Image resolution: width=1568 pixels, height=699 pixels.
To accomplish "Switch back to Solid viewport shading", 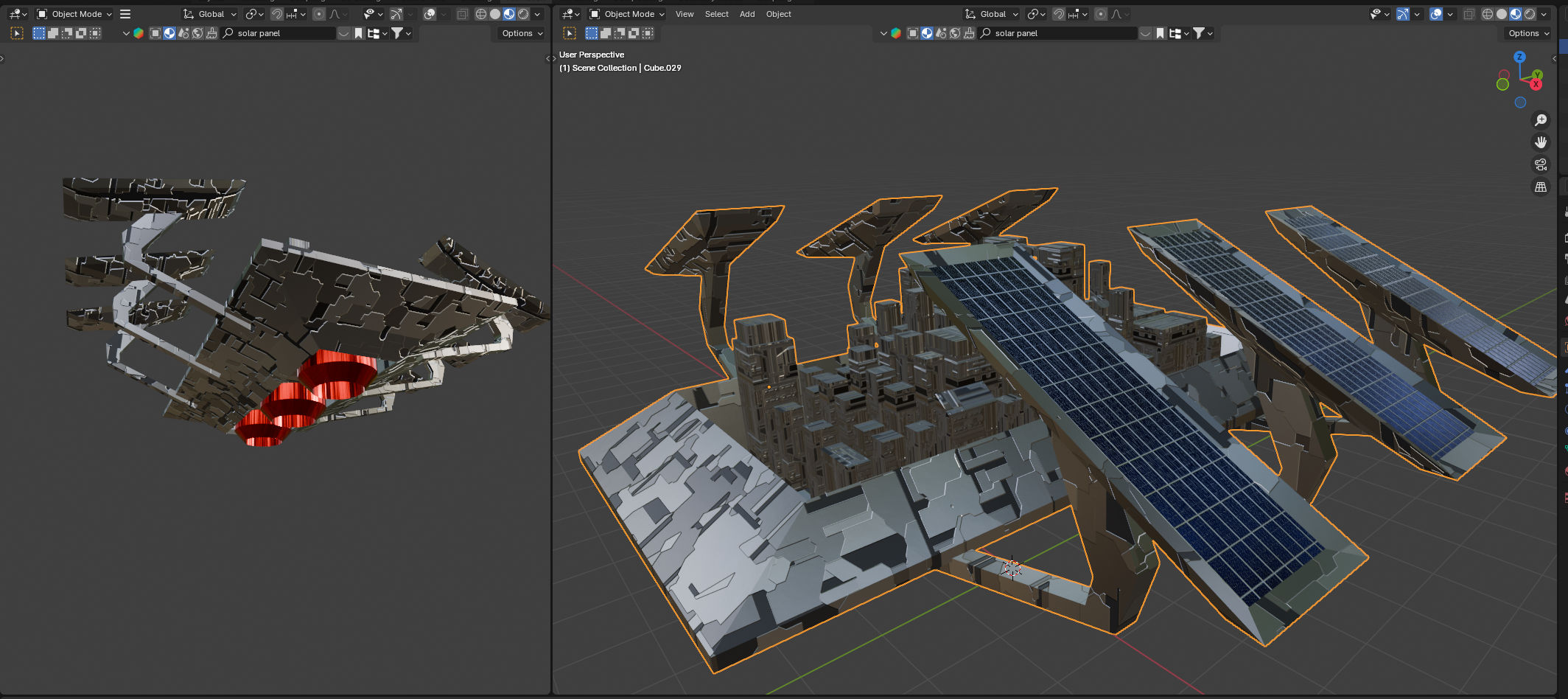I will coord(1502,13).
